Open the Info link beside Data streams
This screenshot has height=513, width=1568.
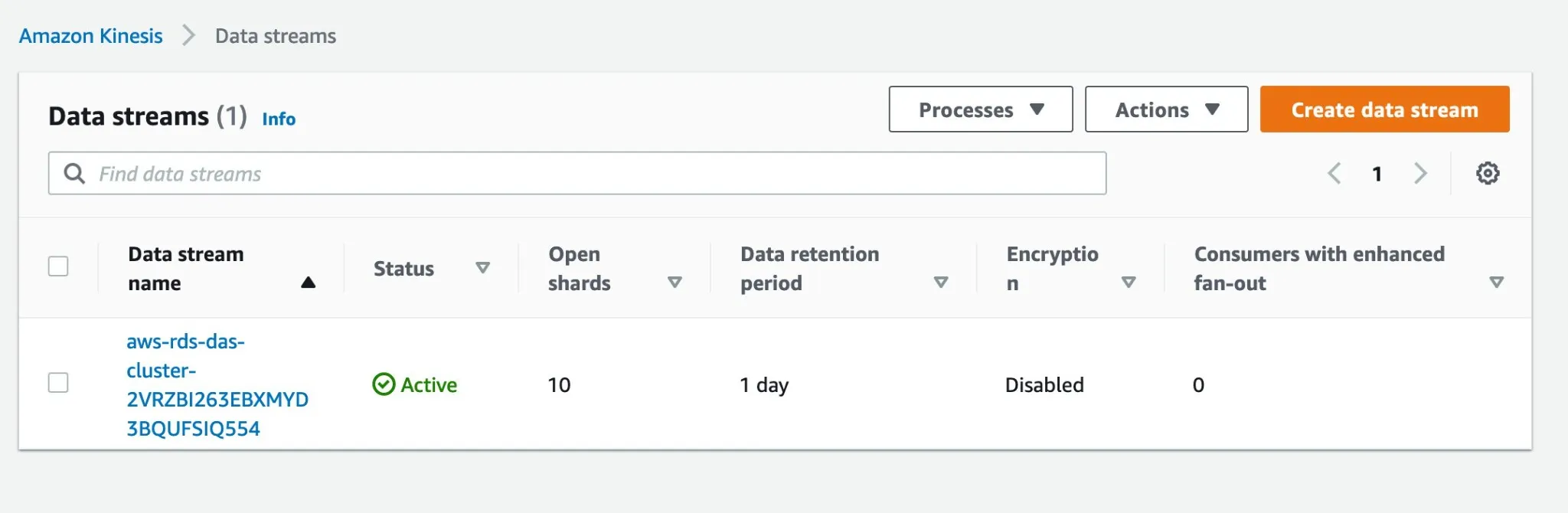click(x=279, y=119)
